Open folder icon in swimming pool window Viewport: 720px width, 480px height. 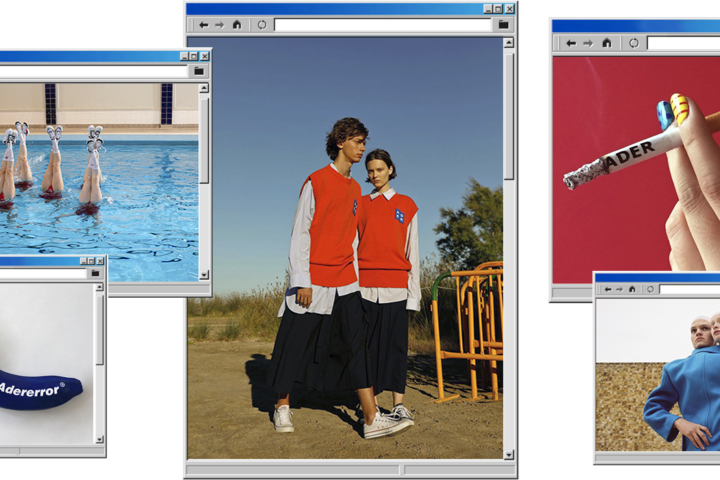199,71
